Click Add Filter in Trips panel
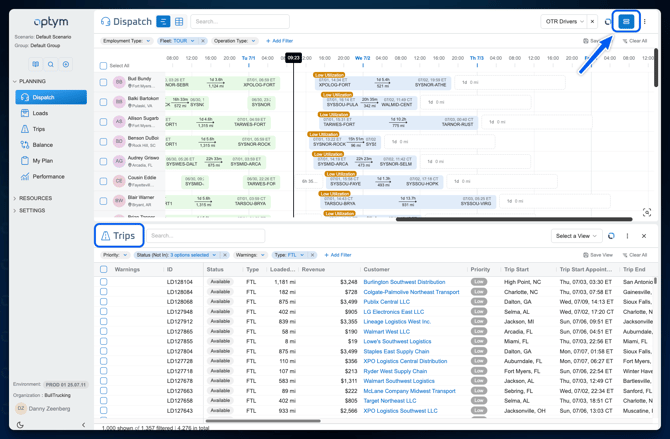Screen dimensions: 670x439 (x=338, y=255)
